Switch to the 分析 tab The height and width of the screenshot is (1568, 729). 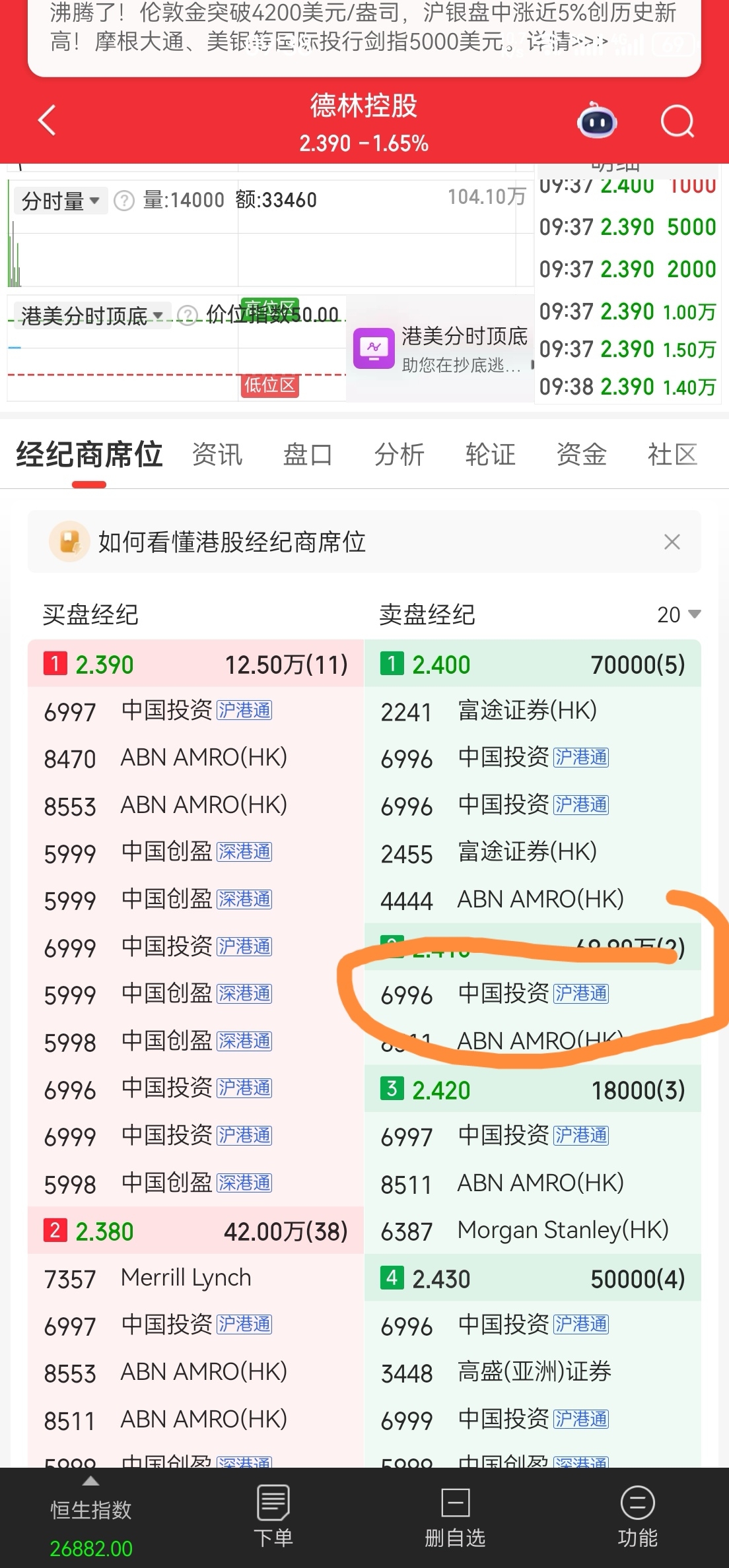pos(399,455)
